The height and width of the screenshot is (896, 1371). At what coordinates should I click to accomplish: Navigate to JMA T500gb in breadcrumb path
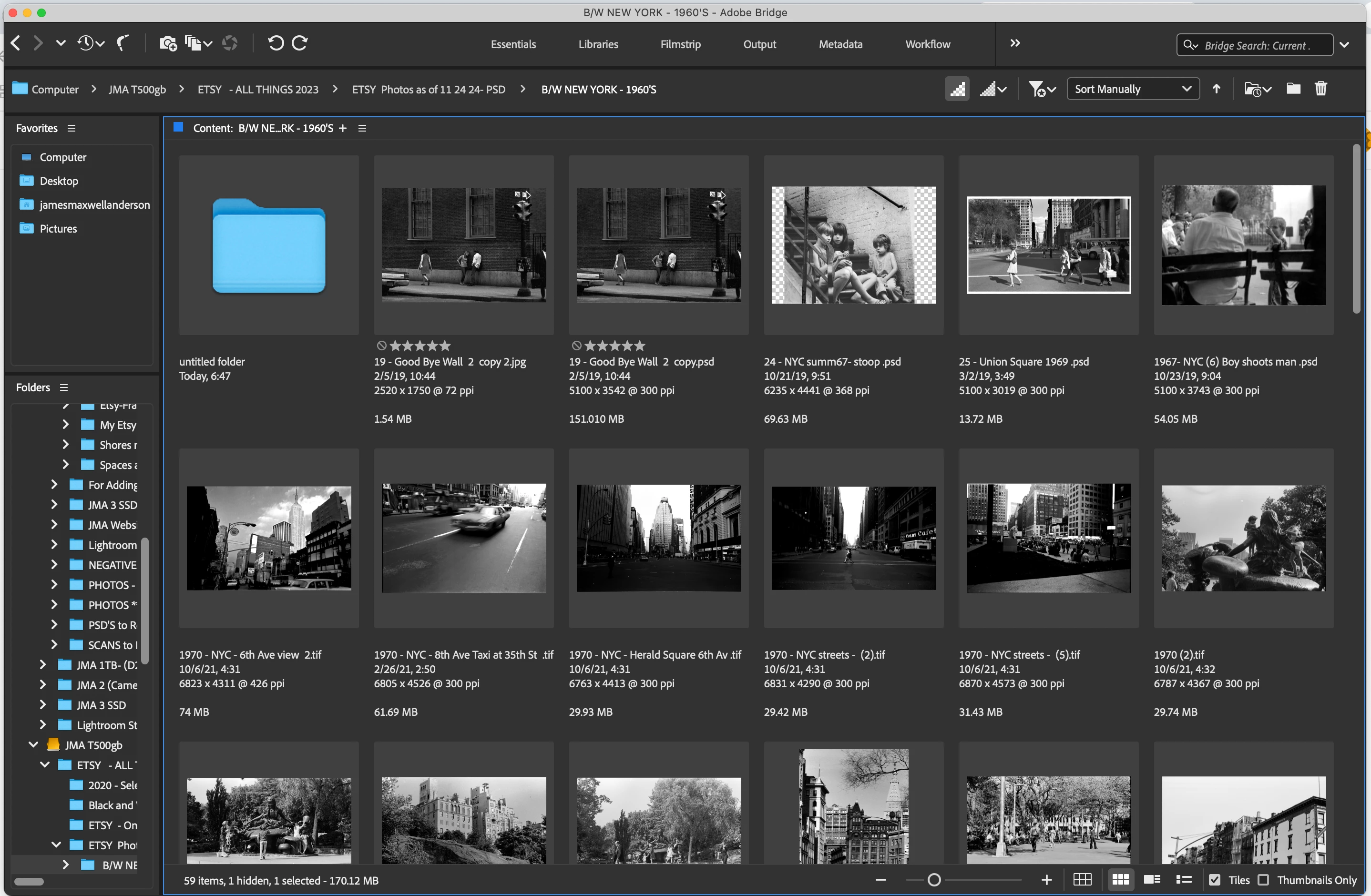tap(137, 89)
